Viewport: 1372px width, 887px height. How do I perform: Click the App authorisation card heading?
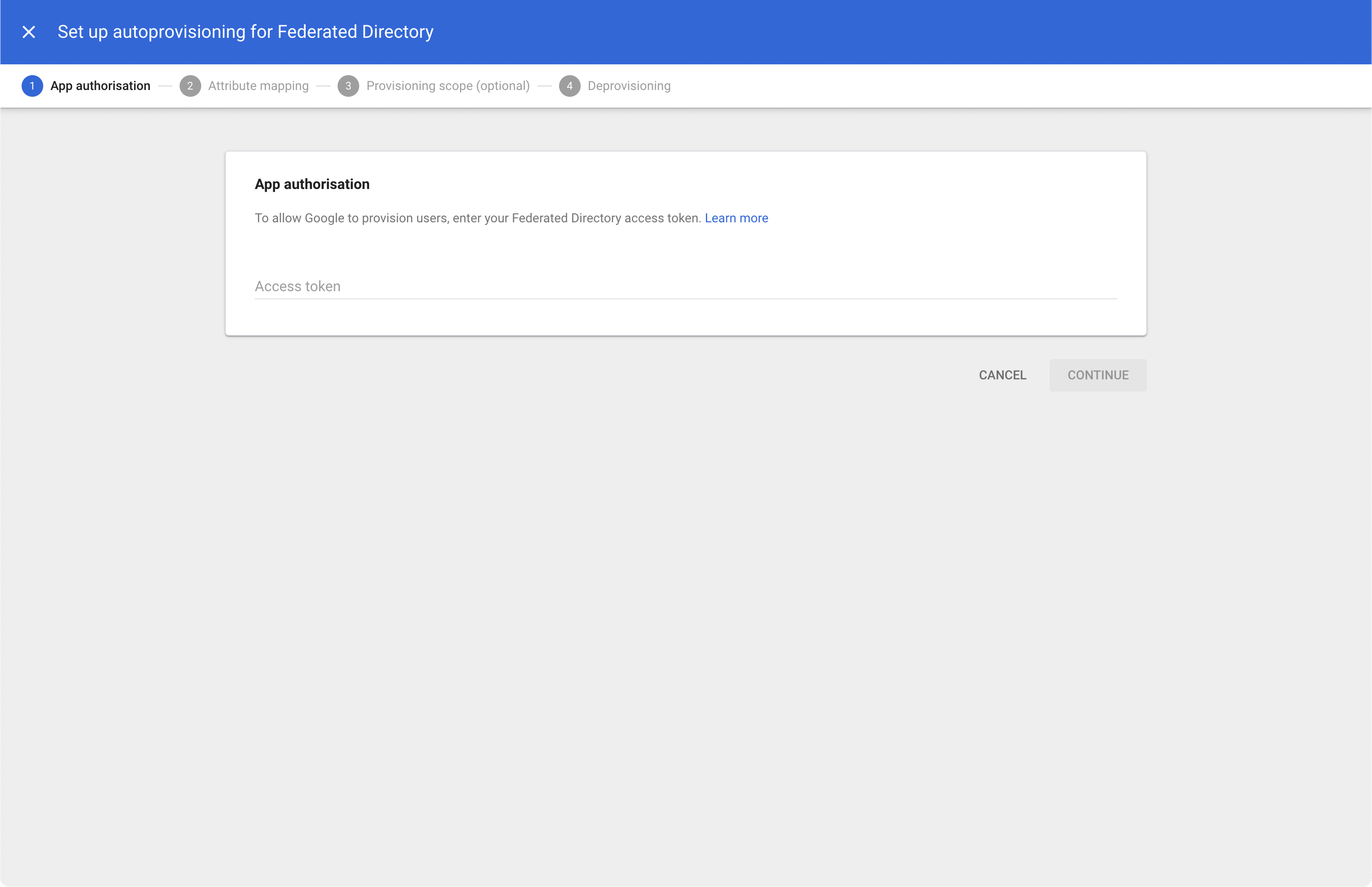[312, 184]
